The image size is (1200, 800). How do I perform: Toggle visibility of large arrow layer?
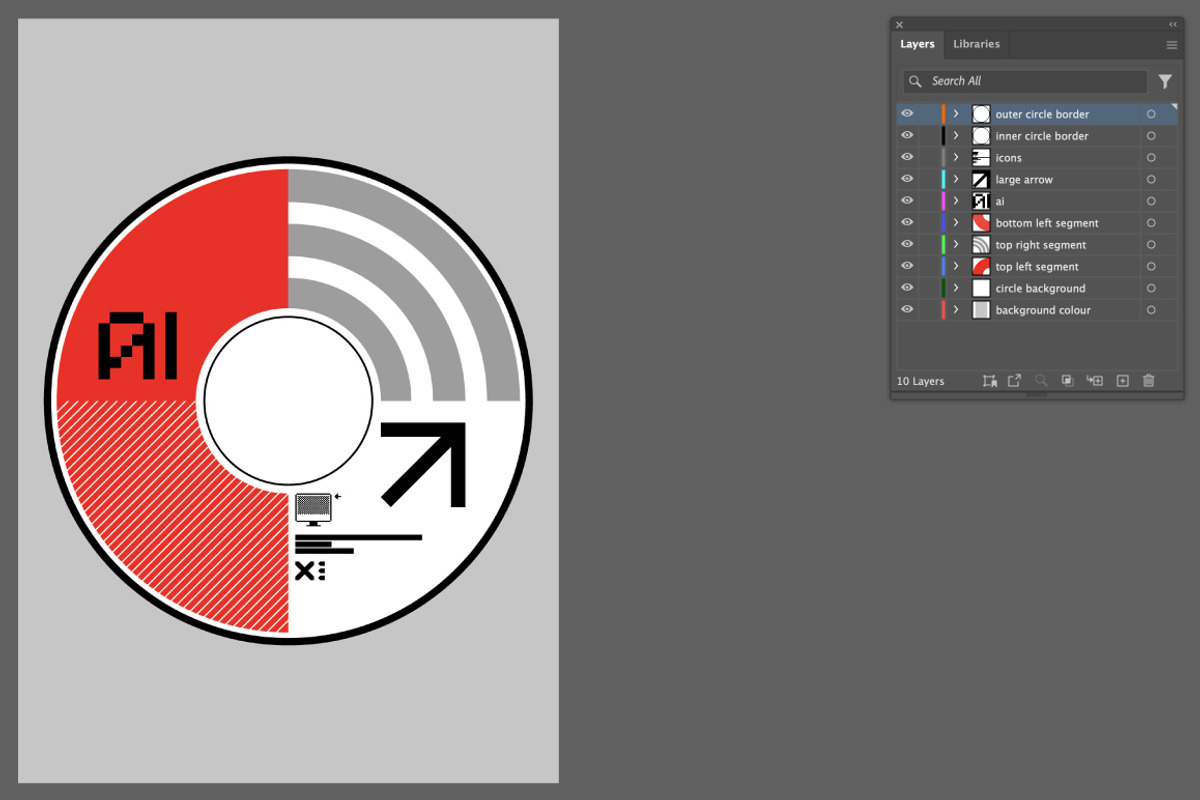[x=907, y=179]
